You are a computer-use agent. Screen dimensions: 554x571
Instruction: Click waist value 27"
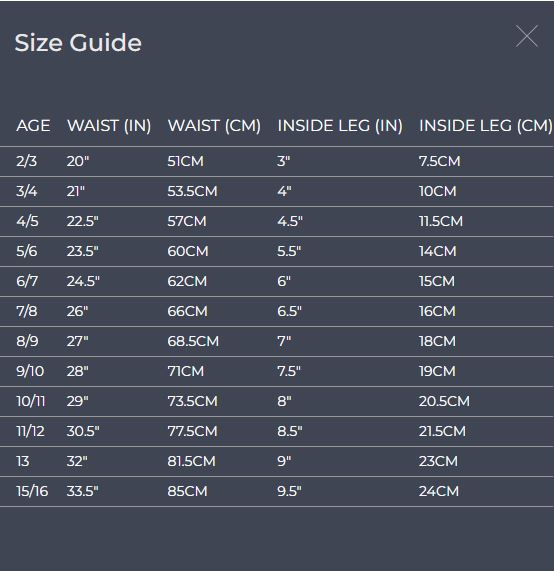pos(78,341)
